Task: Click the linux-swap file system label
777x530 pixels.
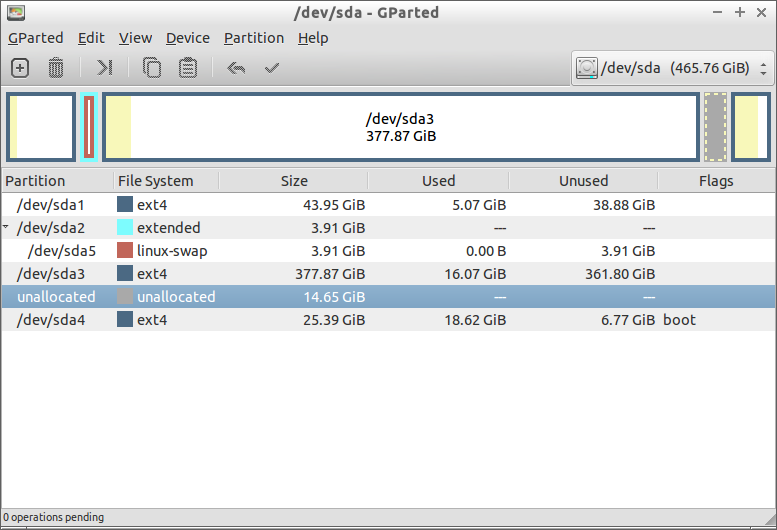Action: tap(172, 251)
